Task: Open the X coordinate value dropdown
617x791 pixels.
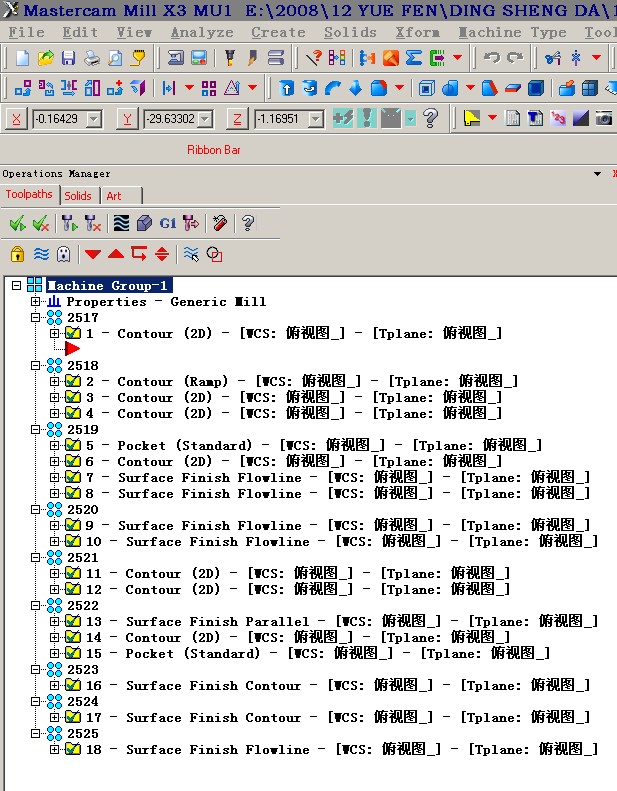Action: click(x=94, y=120)
